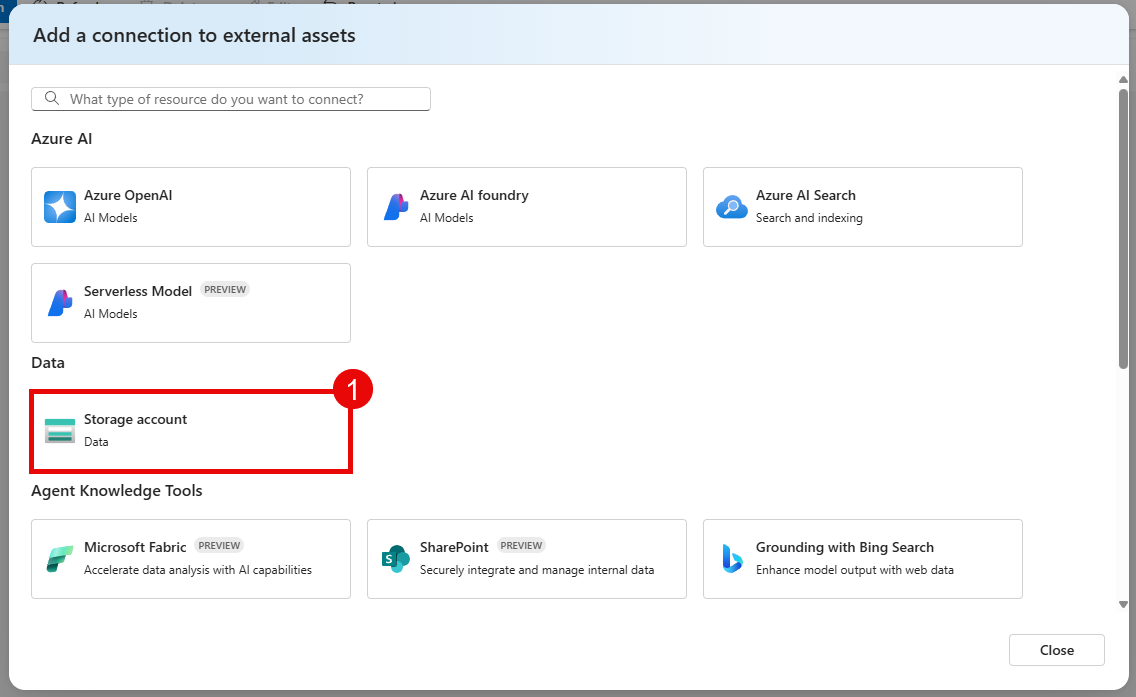
Task: Click the Serverless Model icon
Action: [59, 302]
